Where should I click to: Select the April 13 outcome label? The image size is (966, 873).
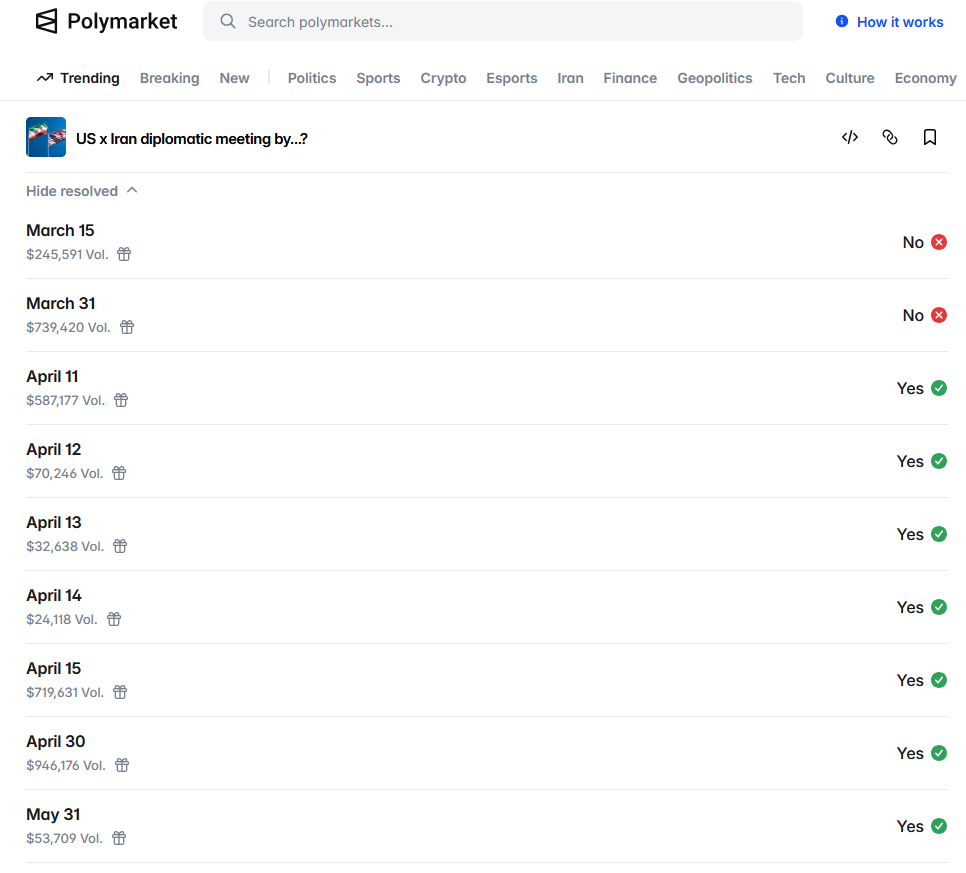tap(54, 522)
